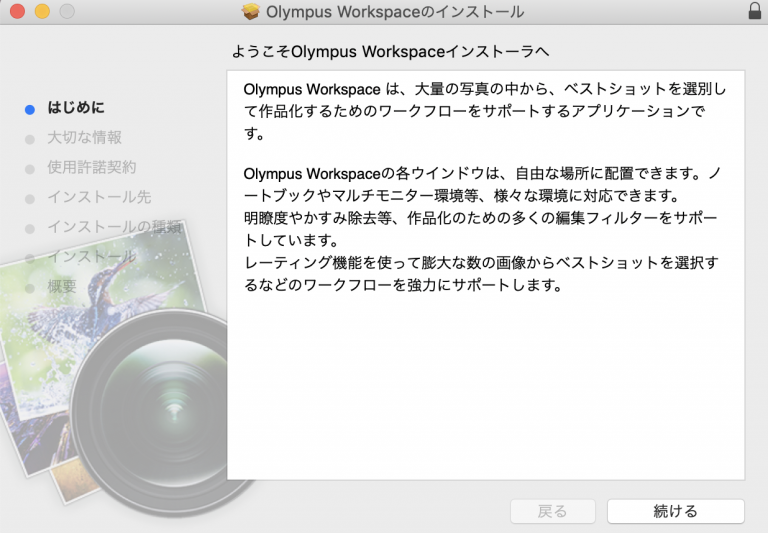Select the はじめに step in sidebar
Viewport: 768px width, 533px height.
(x=76, y=108)
